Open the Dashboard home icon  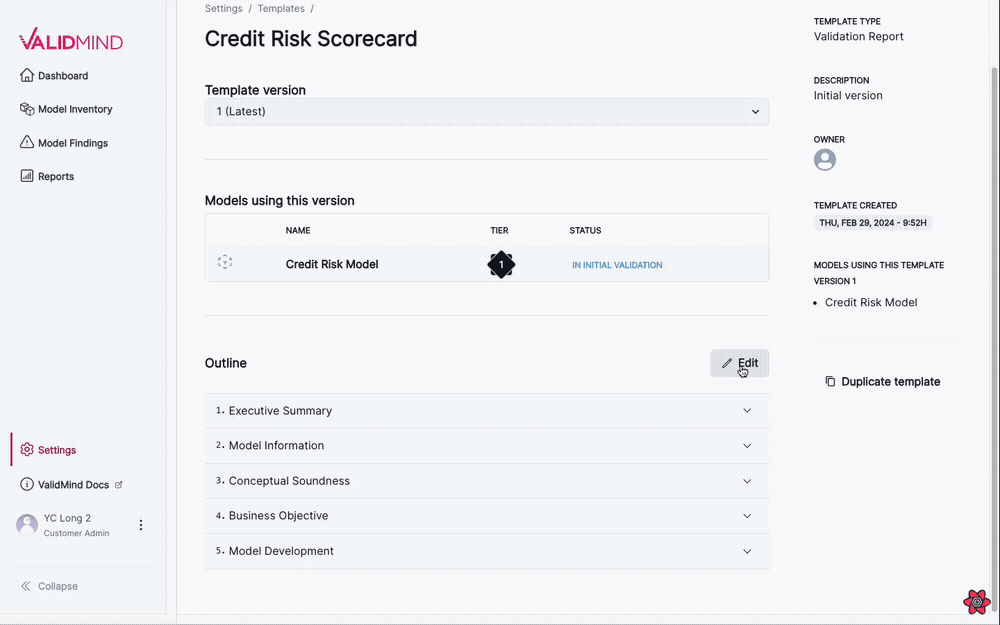[x=27, y=76]
